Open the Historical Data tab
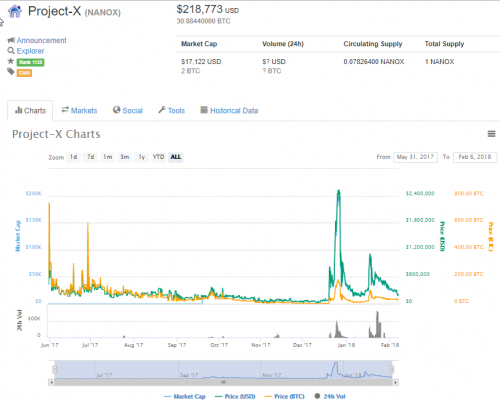500x401 pixels. 229,110
